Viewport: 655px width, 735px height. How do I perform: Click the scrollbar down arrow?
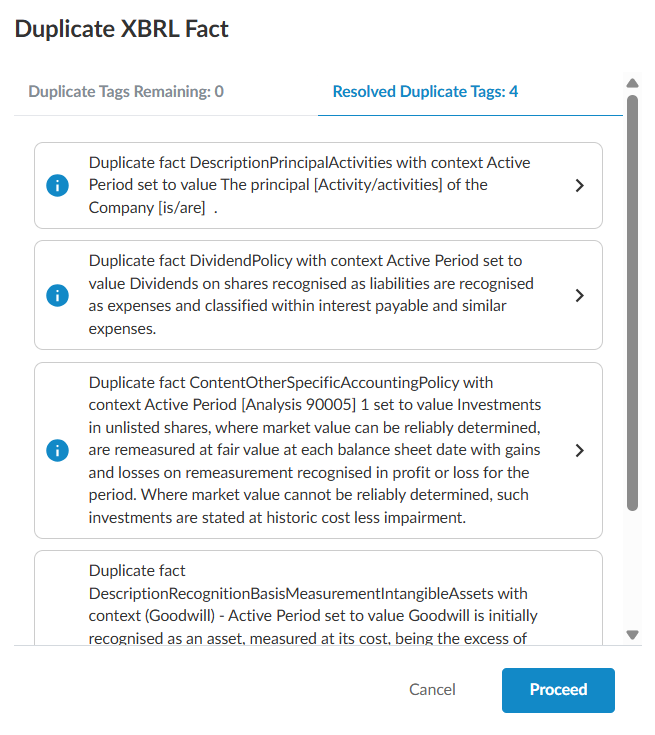click(x=631, y=634)
